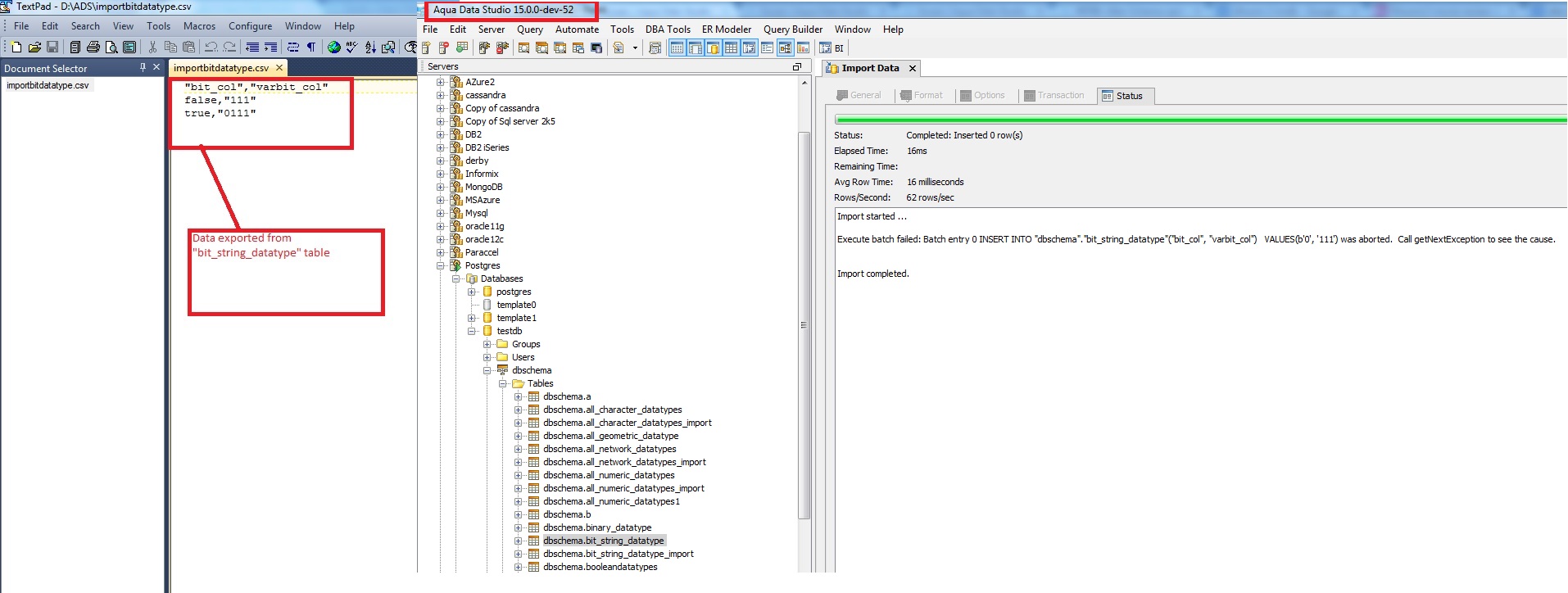Run spell check via ABC checkmark icon

pyautogui.click(x=352, y=48)
